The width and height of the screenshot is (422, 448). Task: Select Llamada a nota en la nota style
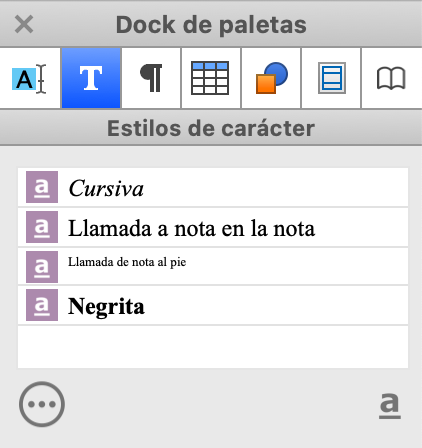[x=213, y=227]
